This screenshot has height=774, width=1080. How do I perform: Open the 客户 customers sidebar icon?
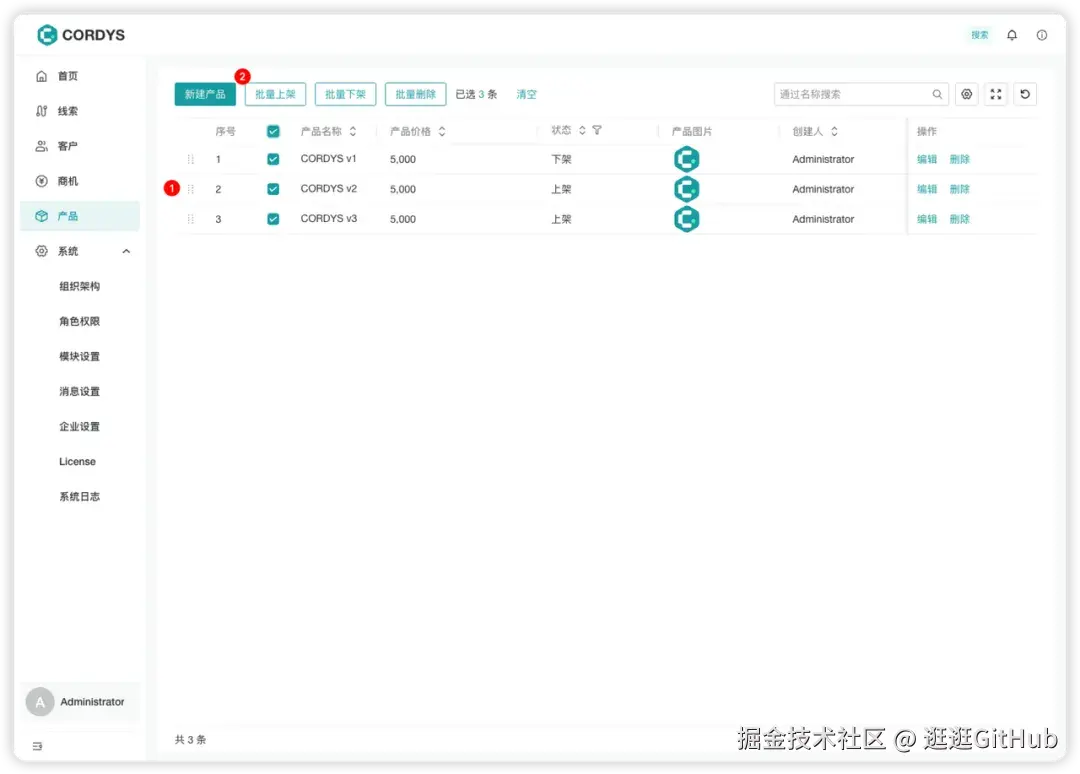(x=41, y=145)
